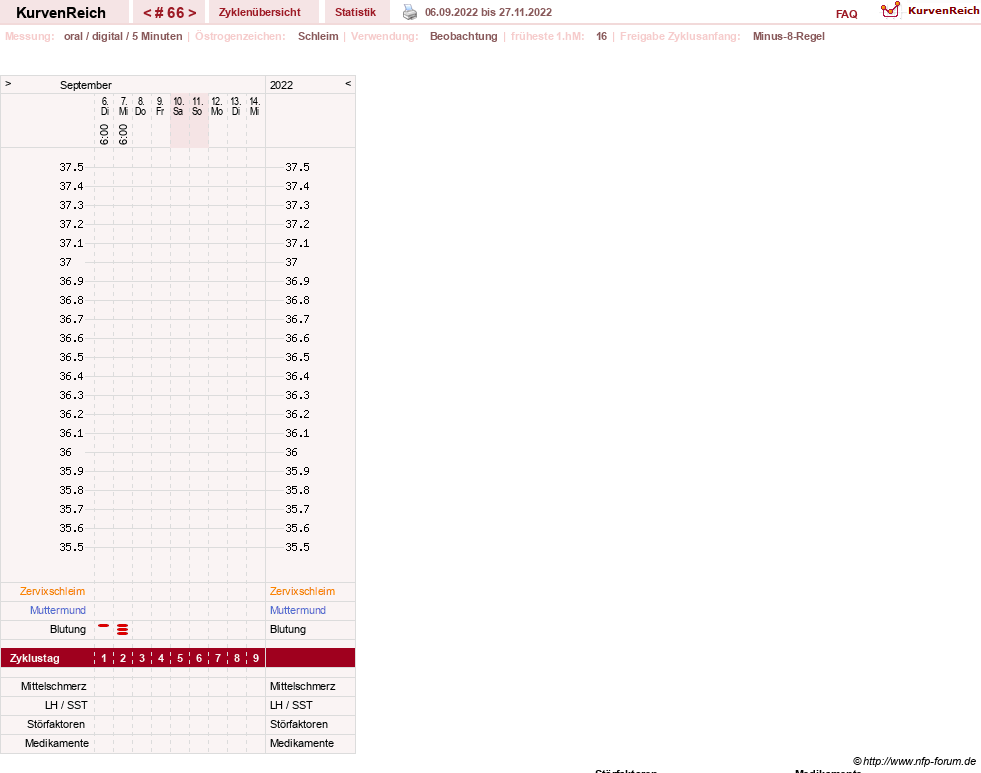This screenshot has width=981, height=773.
Task: Click the September month header
Action: click(x=86, y=85)
